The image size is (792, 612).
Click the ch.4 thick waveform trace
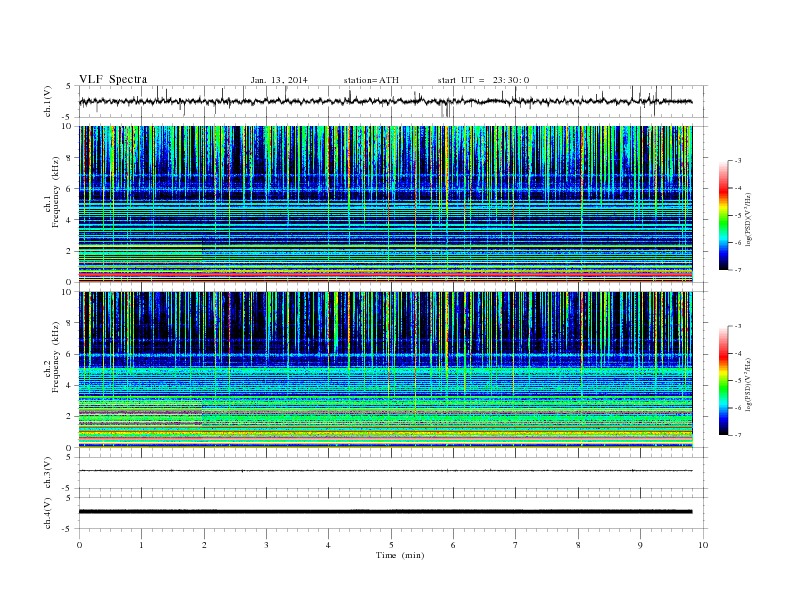pyautogui.click(x=385, y=512)
